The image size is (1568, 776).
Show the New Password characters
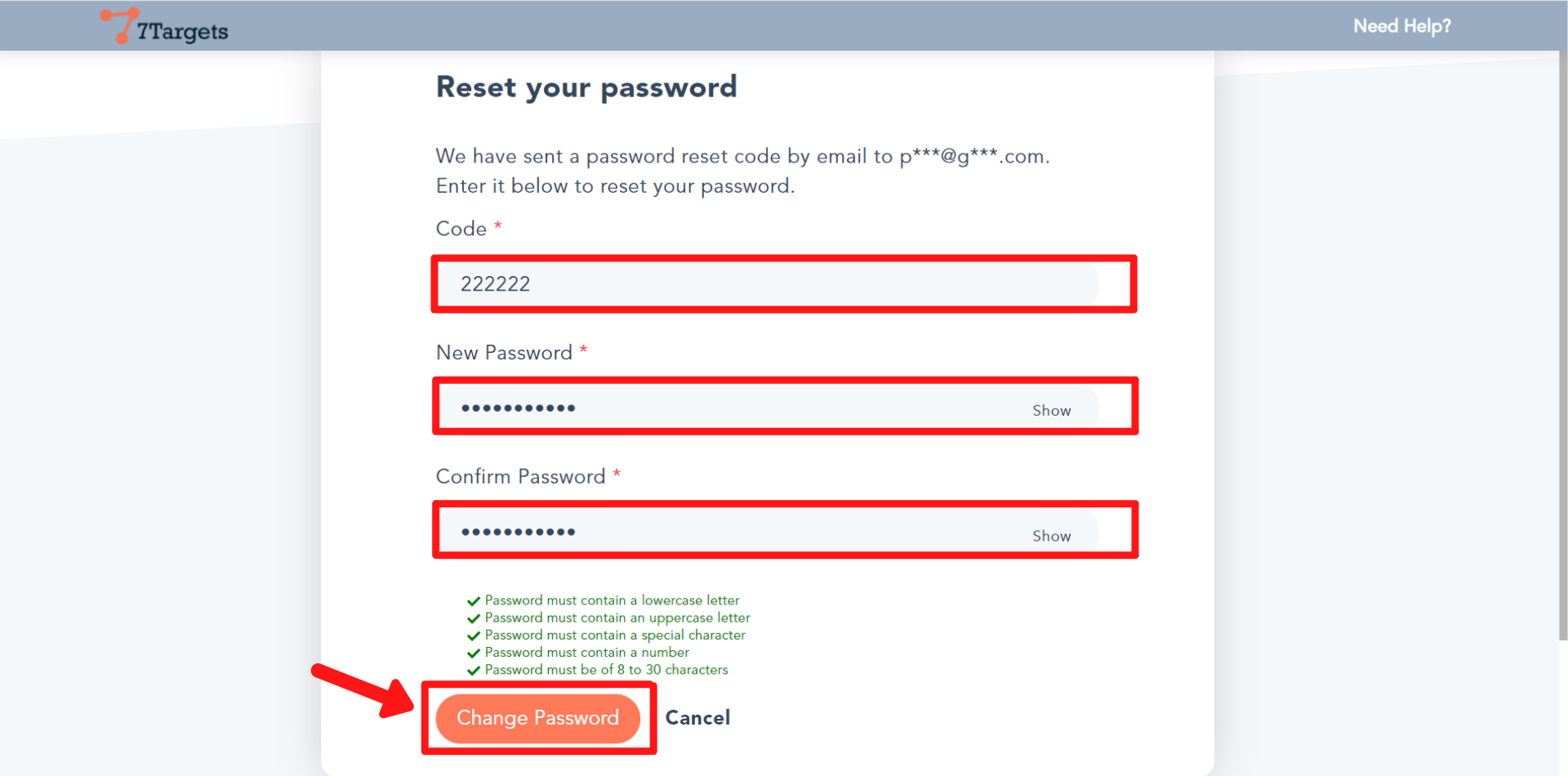[x=1051, y=410]
